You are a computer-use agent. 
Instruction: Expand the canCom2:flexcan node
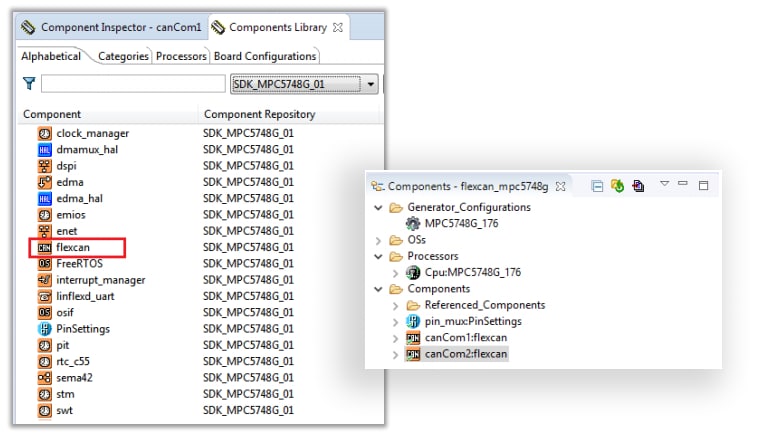pos(395,354)
